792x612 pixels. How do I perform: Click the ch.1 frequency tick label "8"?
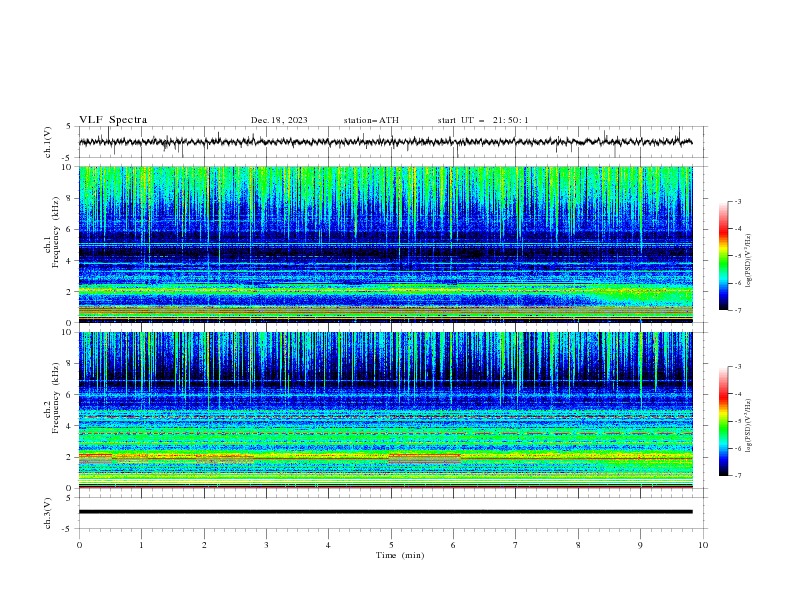click(x=71, y=198)
